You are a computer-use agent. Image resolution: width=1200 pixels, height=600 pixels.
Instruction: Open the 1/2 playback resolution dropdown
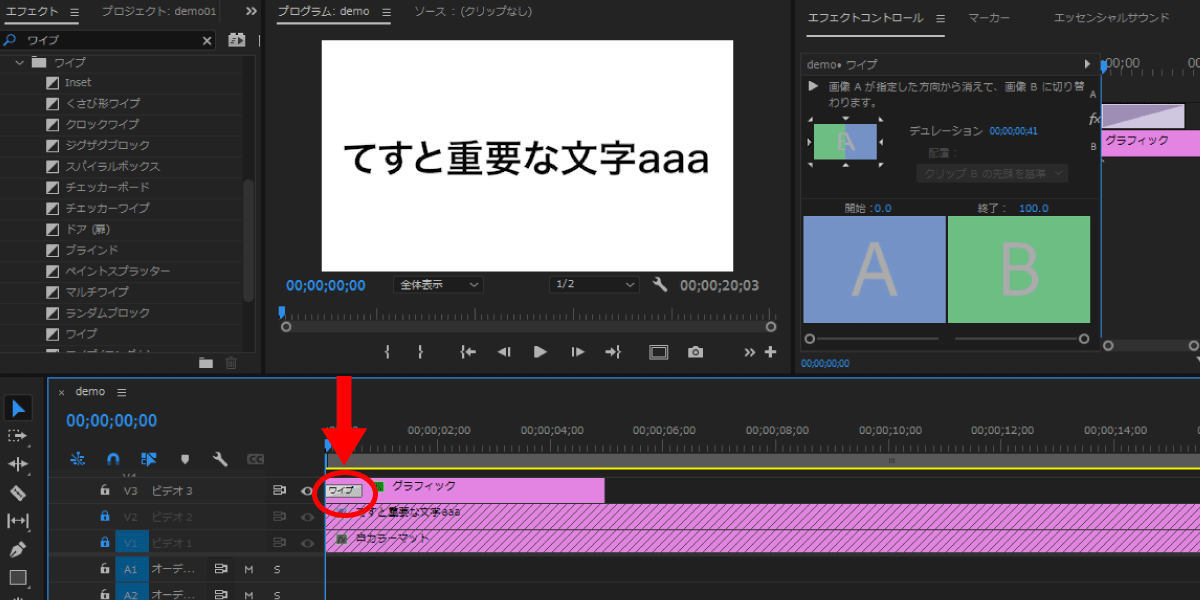(x=594, y=285)
